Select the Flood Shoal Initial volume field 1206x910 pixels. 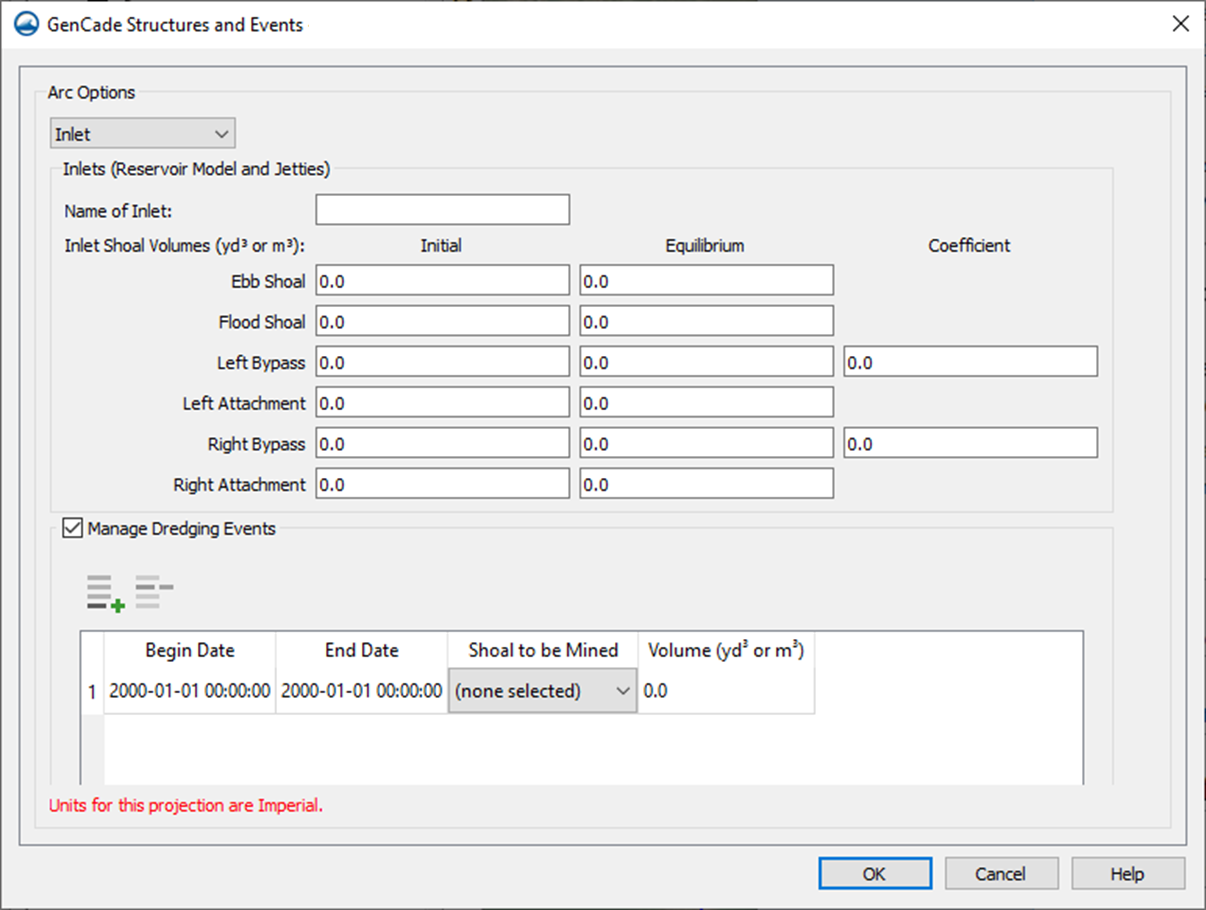443,322
